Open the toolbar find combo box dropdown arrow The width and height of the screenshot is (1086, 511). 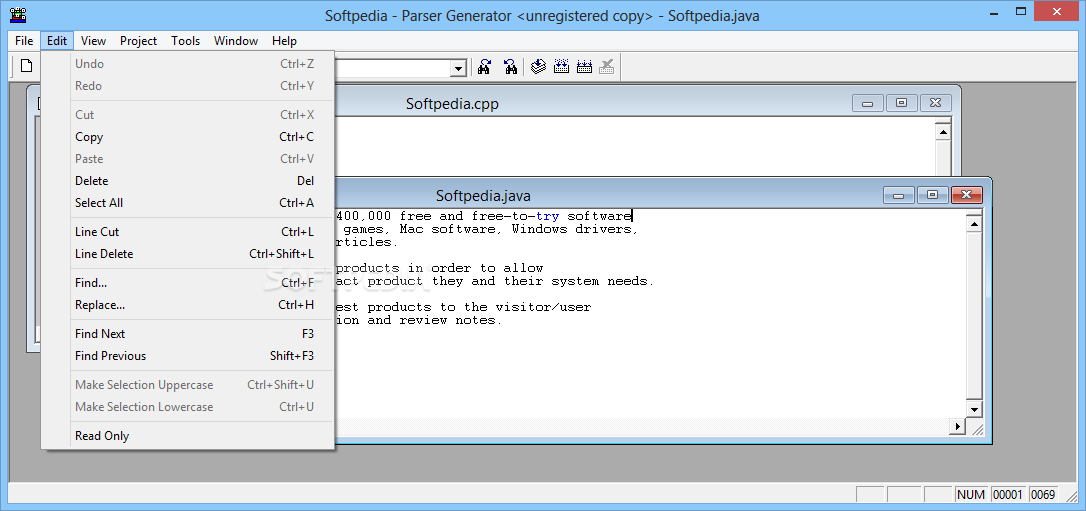point(458,68)
